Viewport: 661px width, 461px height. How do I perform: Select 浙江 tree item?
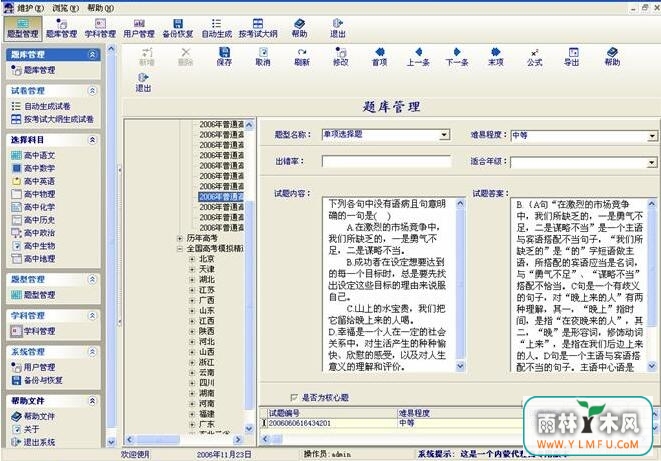click(x=207, y=362)
